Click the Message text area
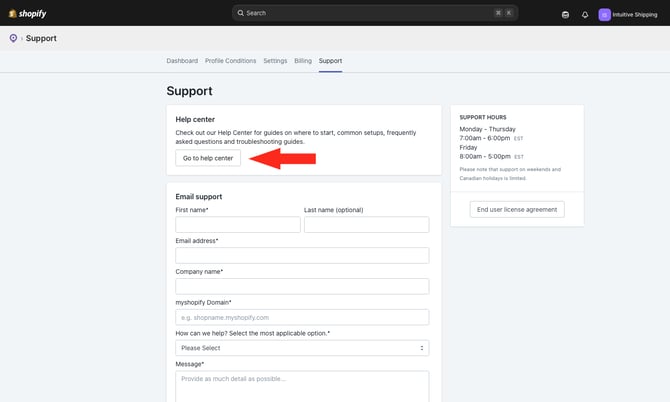This screenshot has width=670, height=402. (x=302, y=386)
